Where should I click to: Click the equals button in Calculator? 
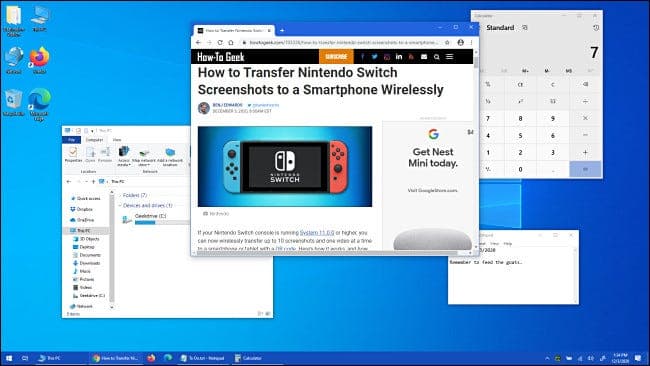coord(585,169)
